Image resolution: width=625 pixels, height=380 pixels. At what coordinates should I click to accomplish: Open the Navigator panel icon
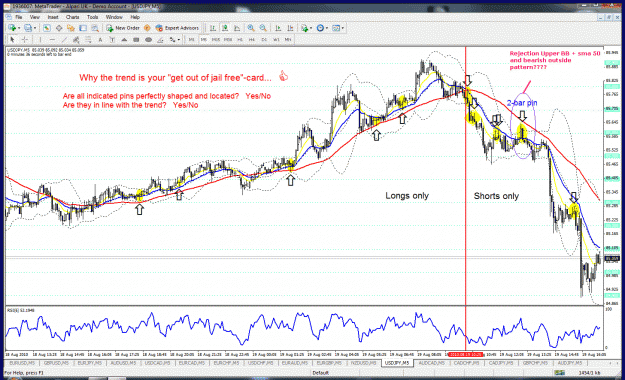(x=71, y=28)
